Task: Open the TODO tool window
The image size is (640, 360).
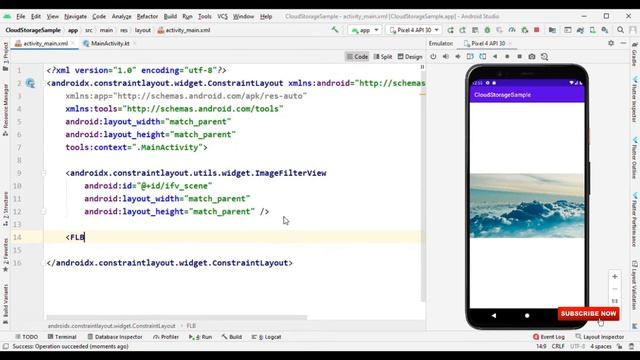Action: pyautogui.click(x=27, y=337)
